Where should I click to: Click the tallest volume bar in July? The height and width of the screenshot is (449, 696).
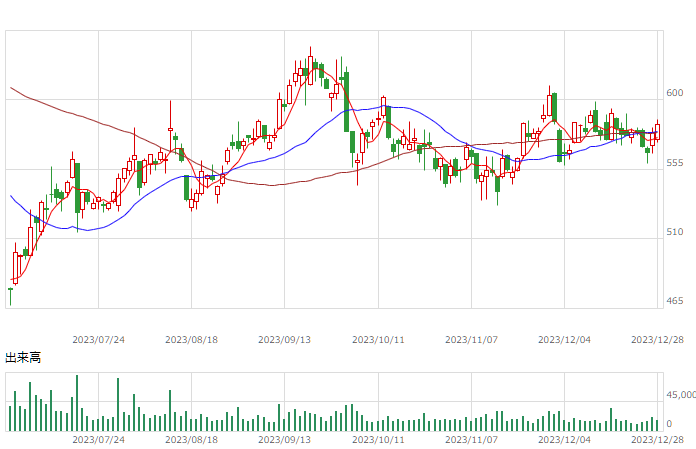[77, 403]
